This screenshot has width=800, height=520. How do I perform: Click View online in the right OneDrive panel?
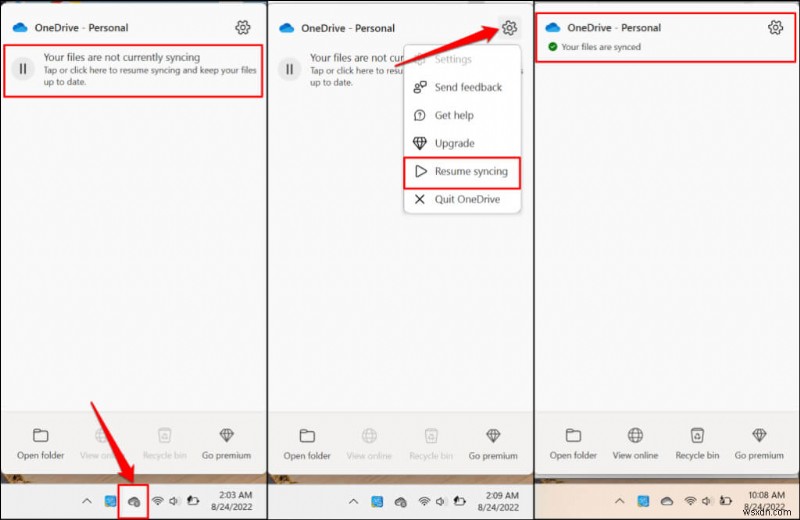coord(635,444)
